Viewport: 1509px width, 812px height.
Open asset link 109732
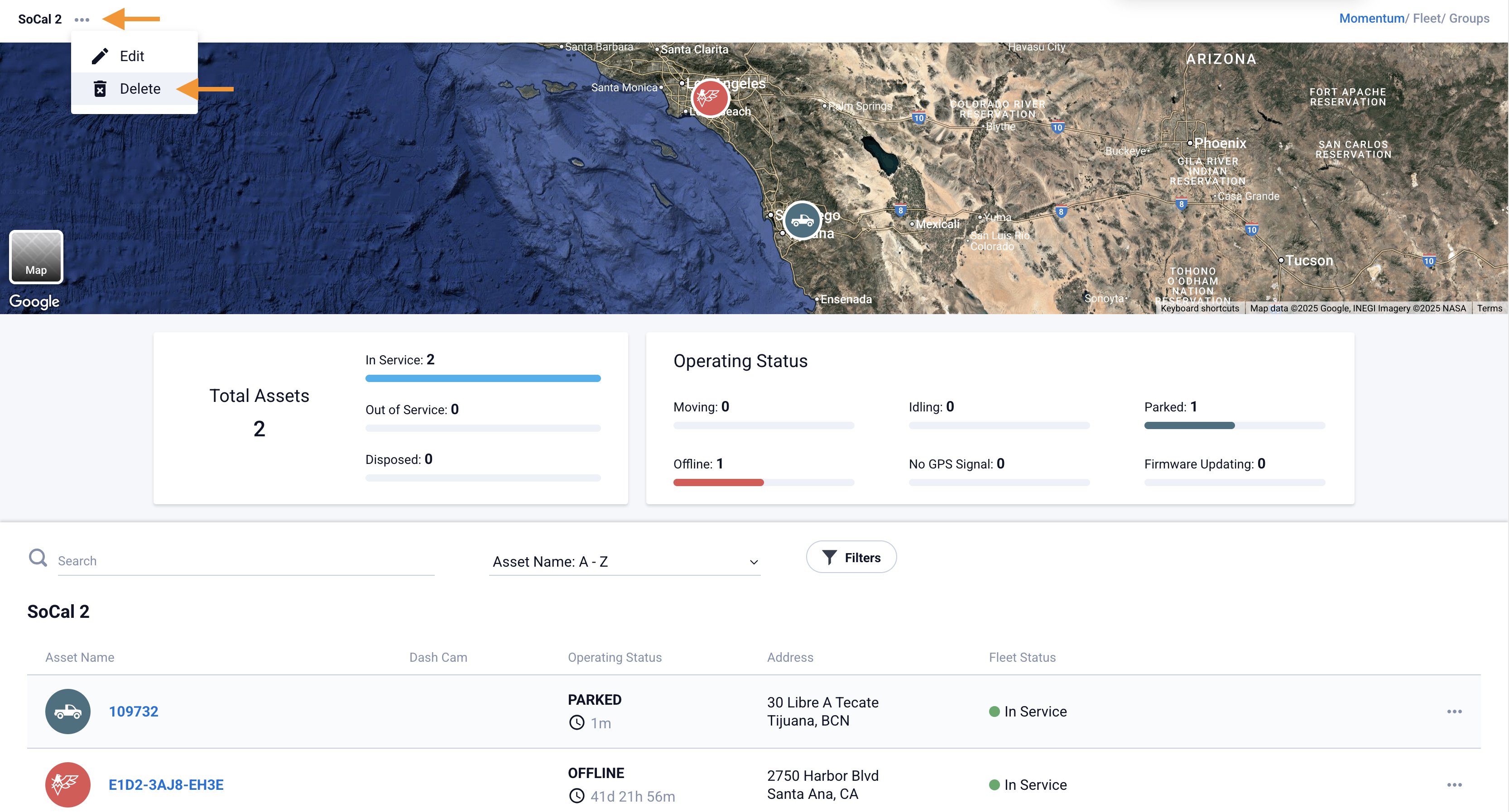134,711
